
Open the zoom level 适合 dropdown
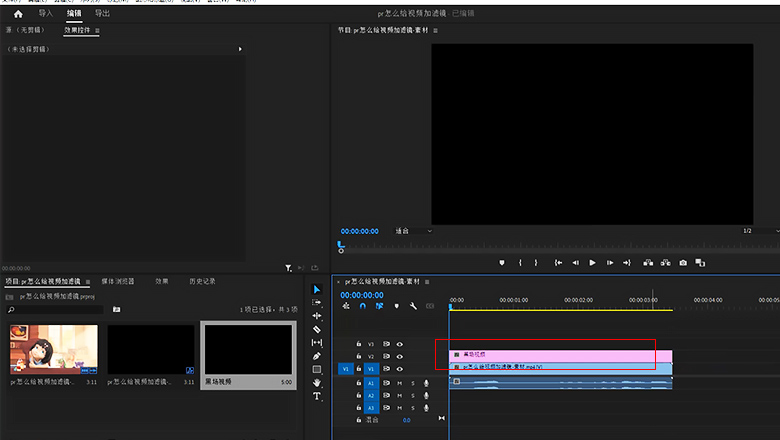[x=413, y=231]
